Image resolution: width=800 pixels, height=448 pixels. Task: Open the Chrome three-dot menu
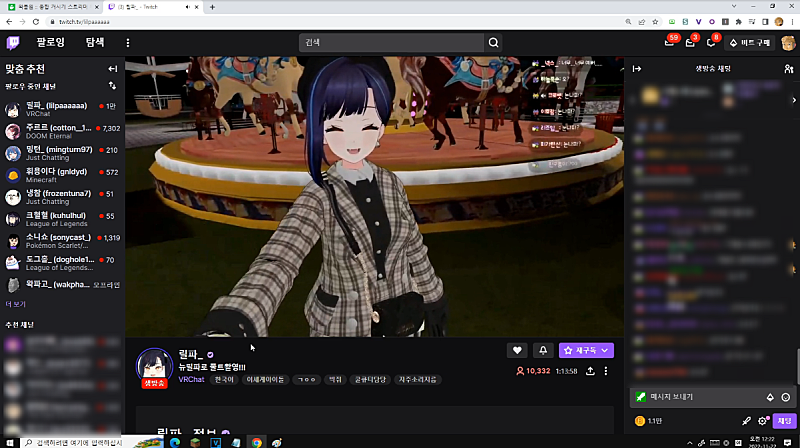(x=792, y=22)
